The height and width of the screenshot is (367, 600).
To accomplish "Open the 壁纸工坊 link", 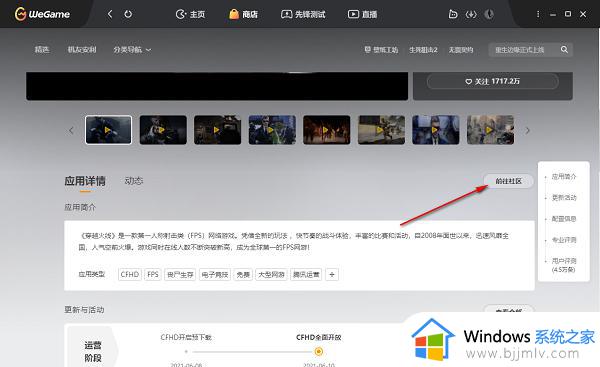I will tap(381, 50).
